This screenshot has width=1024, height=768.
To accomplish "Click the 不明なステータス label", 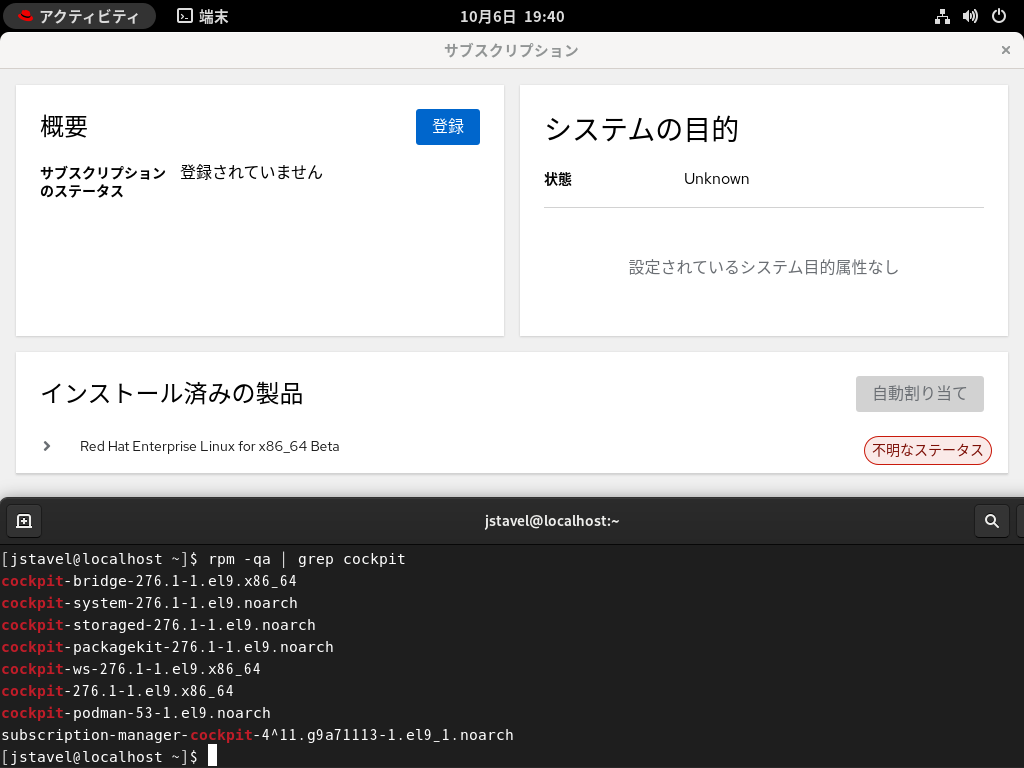I will point(927,451).
